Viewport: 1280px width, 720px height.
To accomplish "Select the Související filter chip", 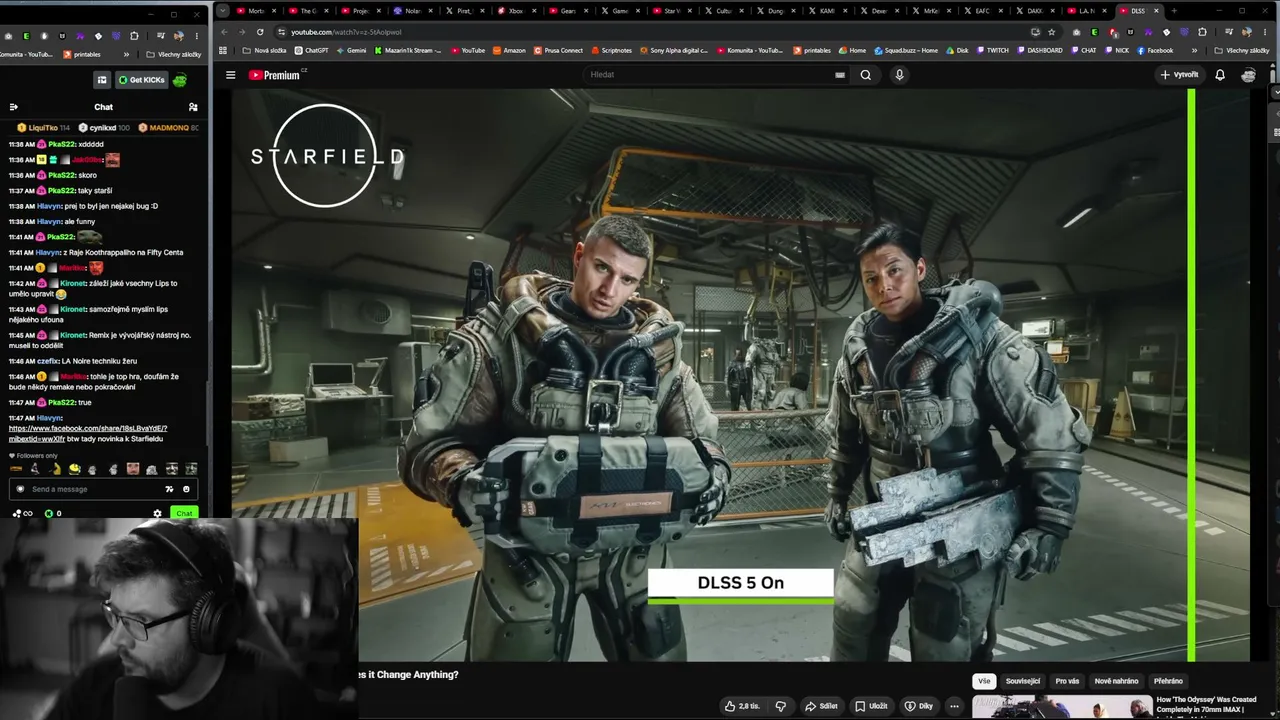I will (x=1023, y=681).
